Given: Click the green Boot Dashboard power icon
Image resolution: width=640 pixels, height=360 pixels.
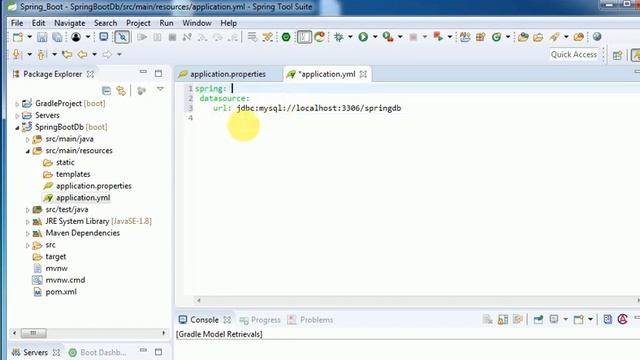Looking at the screenshot, I should [286, 37].
